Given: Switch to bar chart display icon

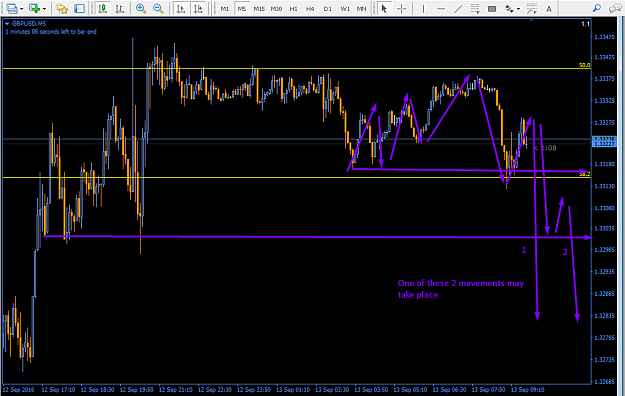Looking at the screenshot, I should [x=120, y=8].
